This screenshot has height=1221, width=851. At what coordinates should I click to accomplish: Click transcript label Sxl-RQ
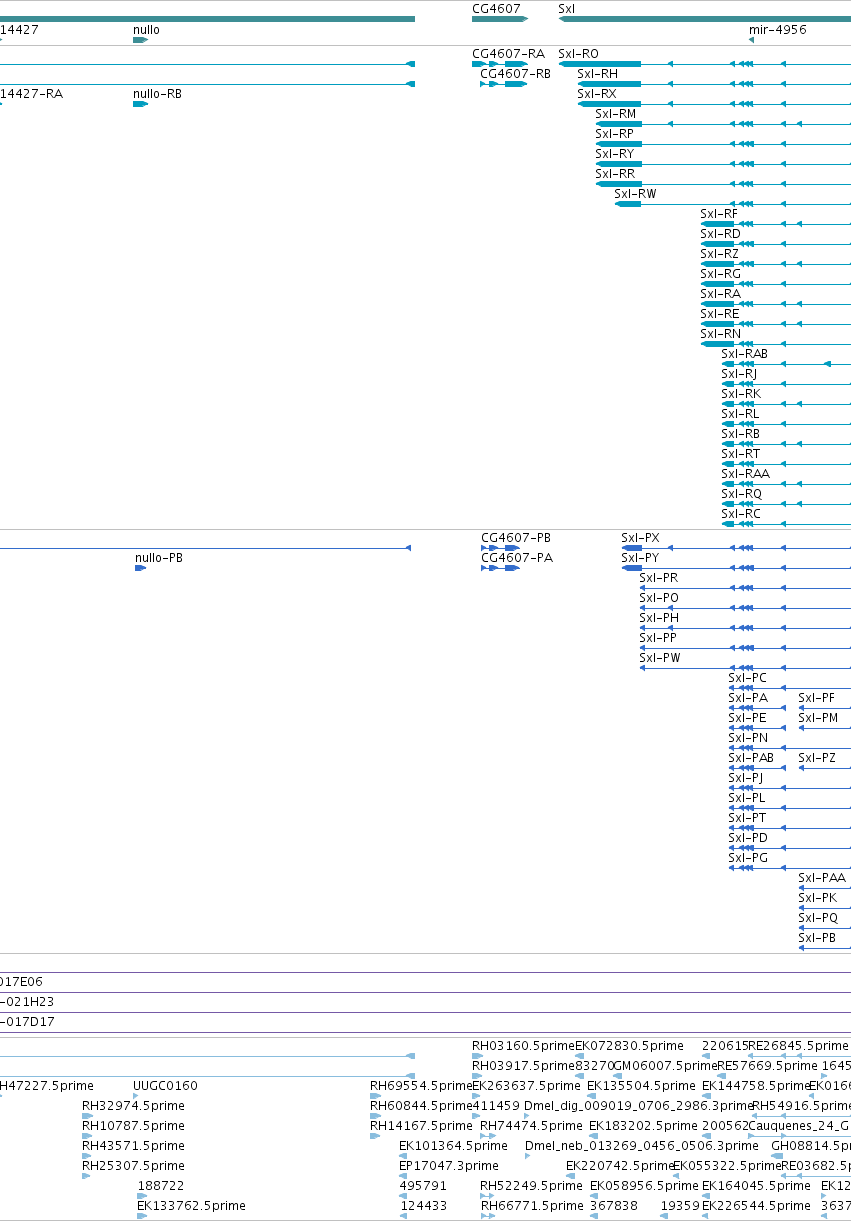742,494
